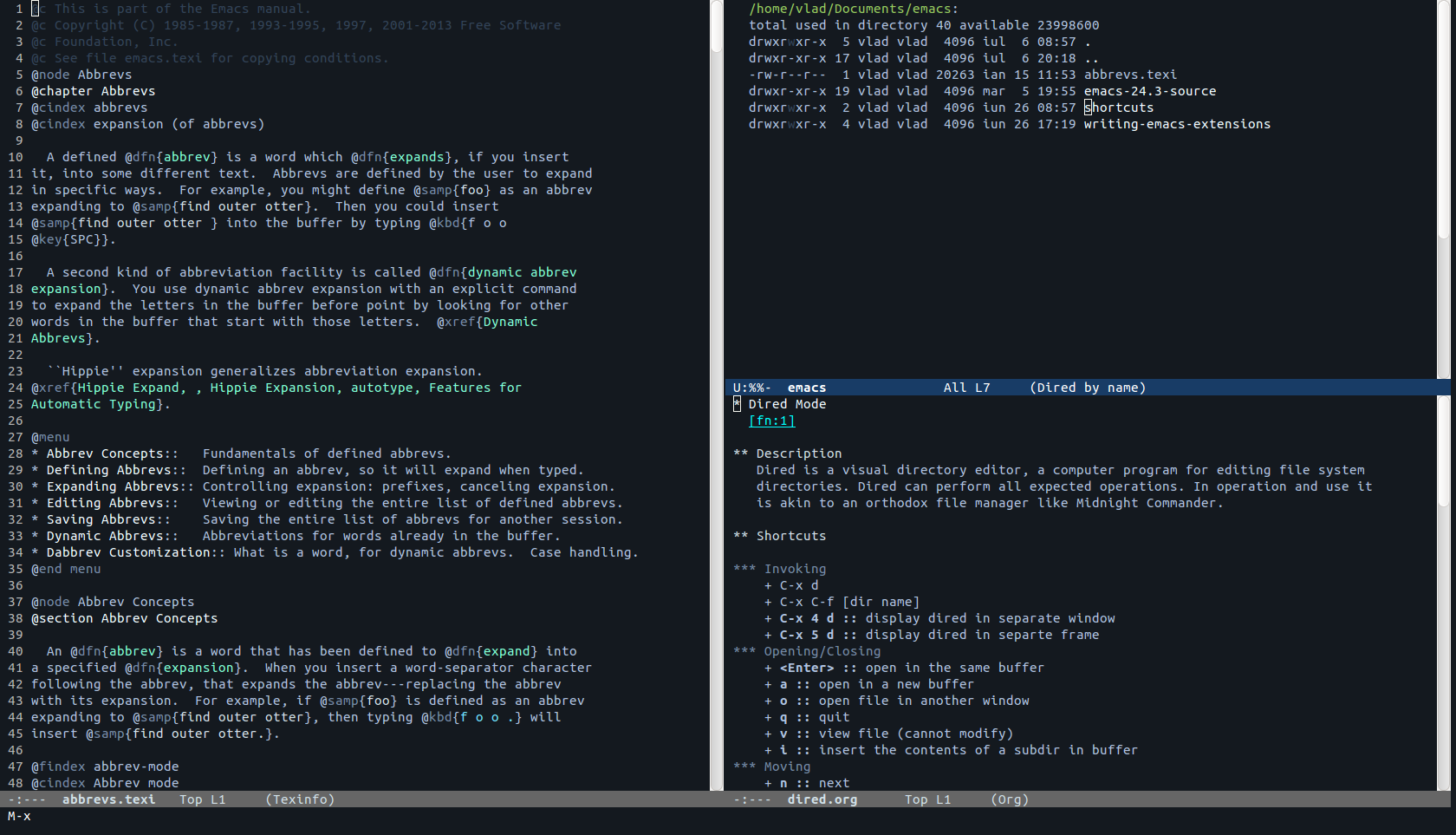The height and width of the screenshot is (835, 1456).
Task: Collapse the '** Shortcuts' heading
Action: tap(780, 536)
